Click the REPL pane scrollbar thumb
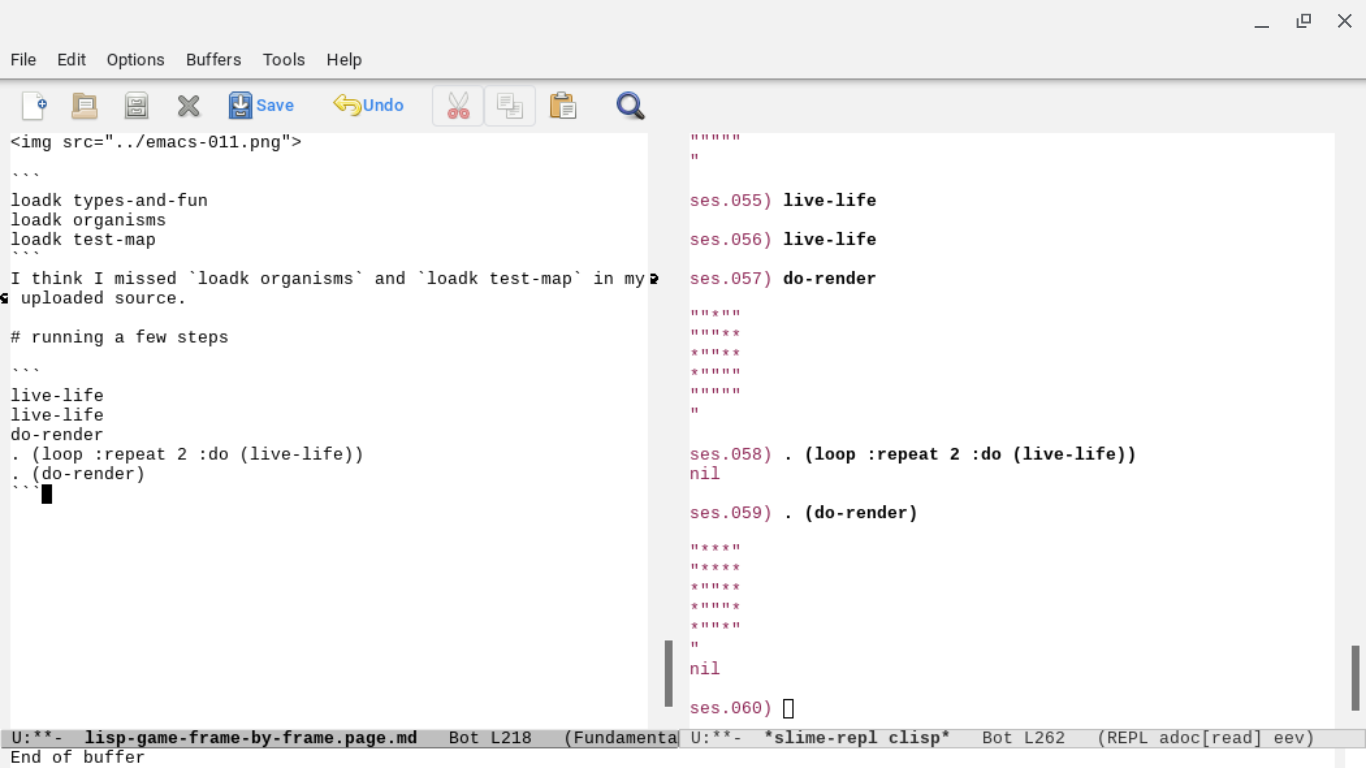This screenshot has height=768, width=1366. pos(1355,677)
